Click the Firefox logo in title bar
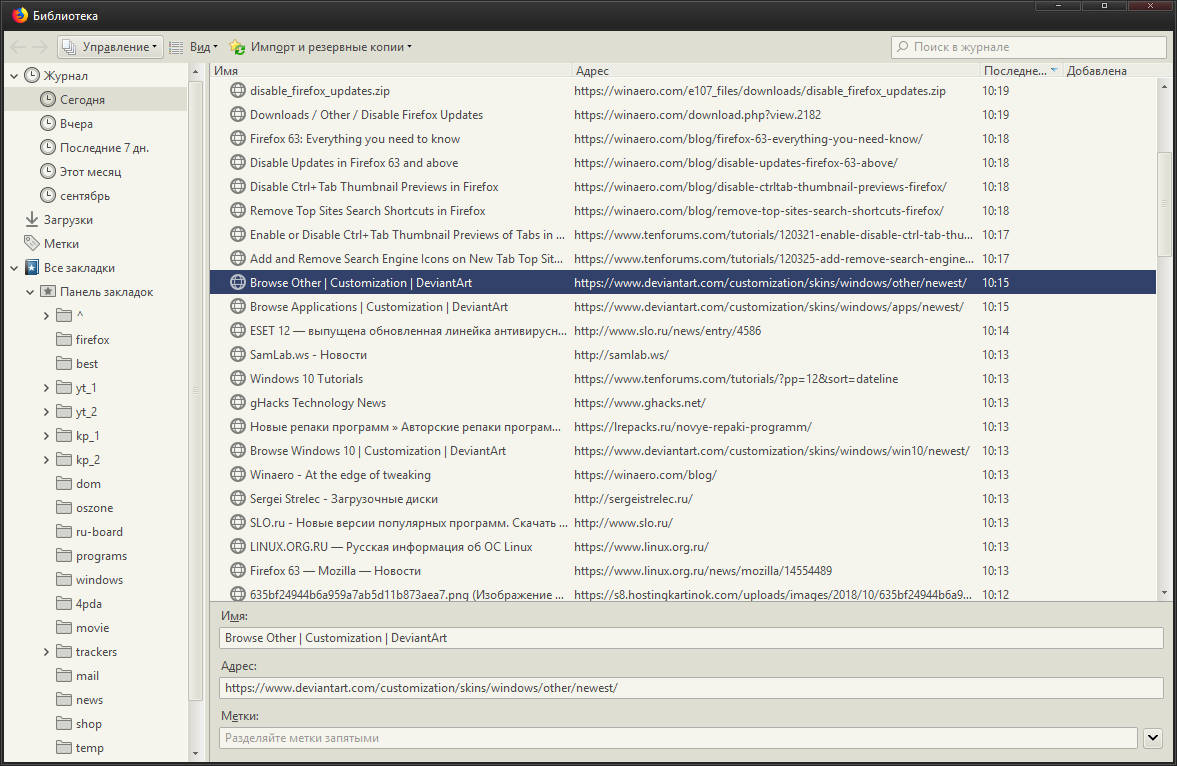1177x766 pixels. click(x=20, y=15)
